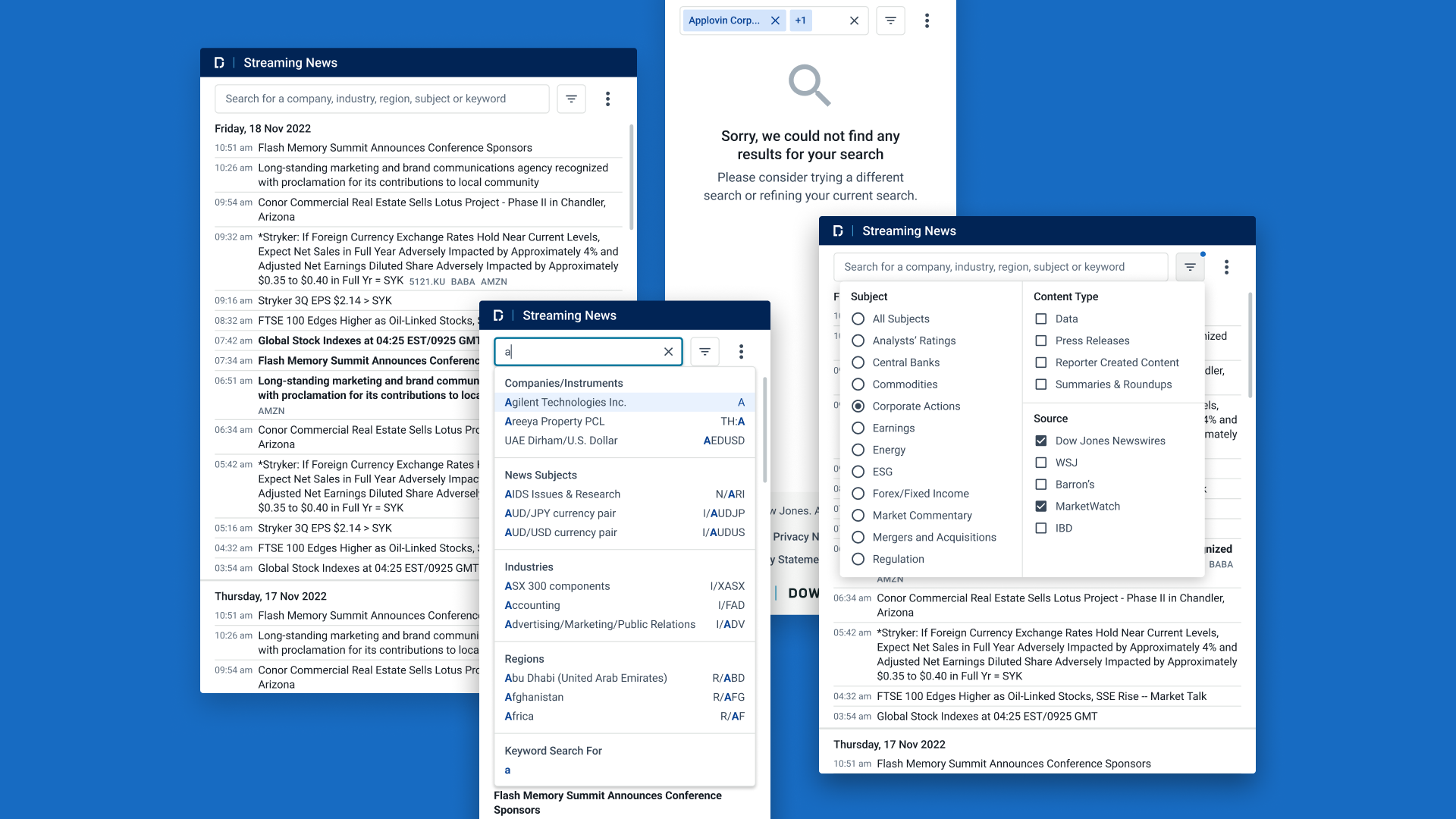
Task: Uncheck MarketWatch source
Action: [1041, 507]
